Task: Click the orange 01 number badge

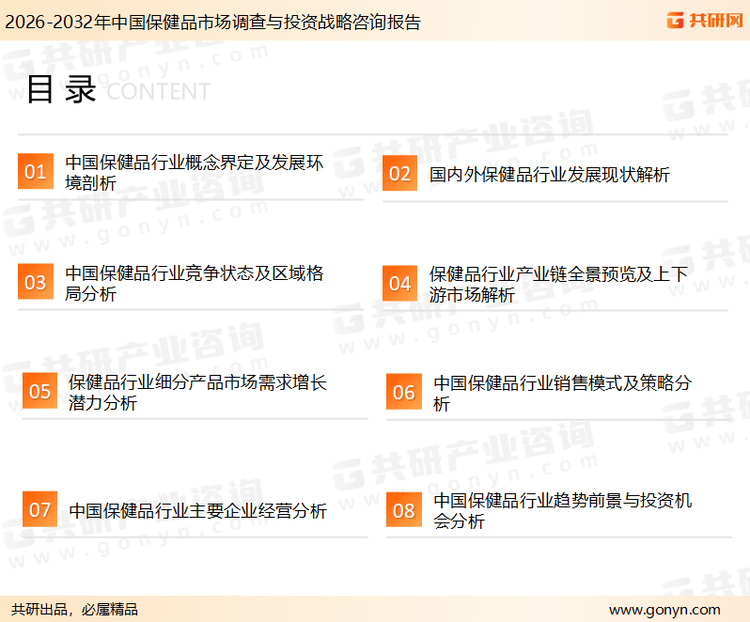Action: coord(35,171)
